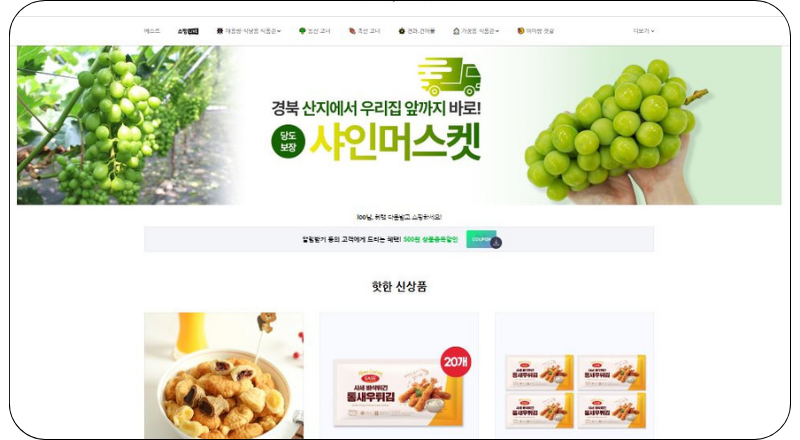
Task: Open the first text item in navigation bar
Action: tap(152, 31)
